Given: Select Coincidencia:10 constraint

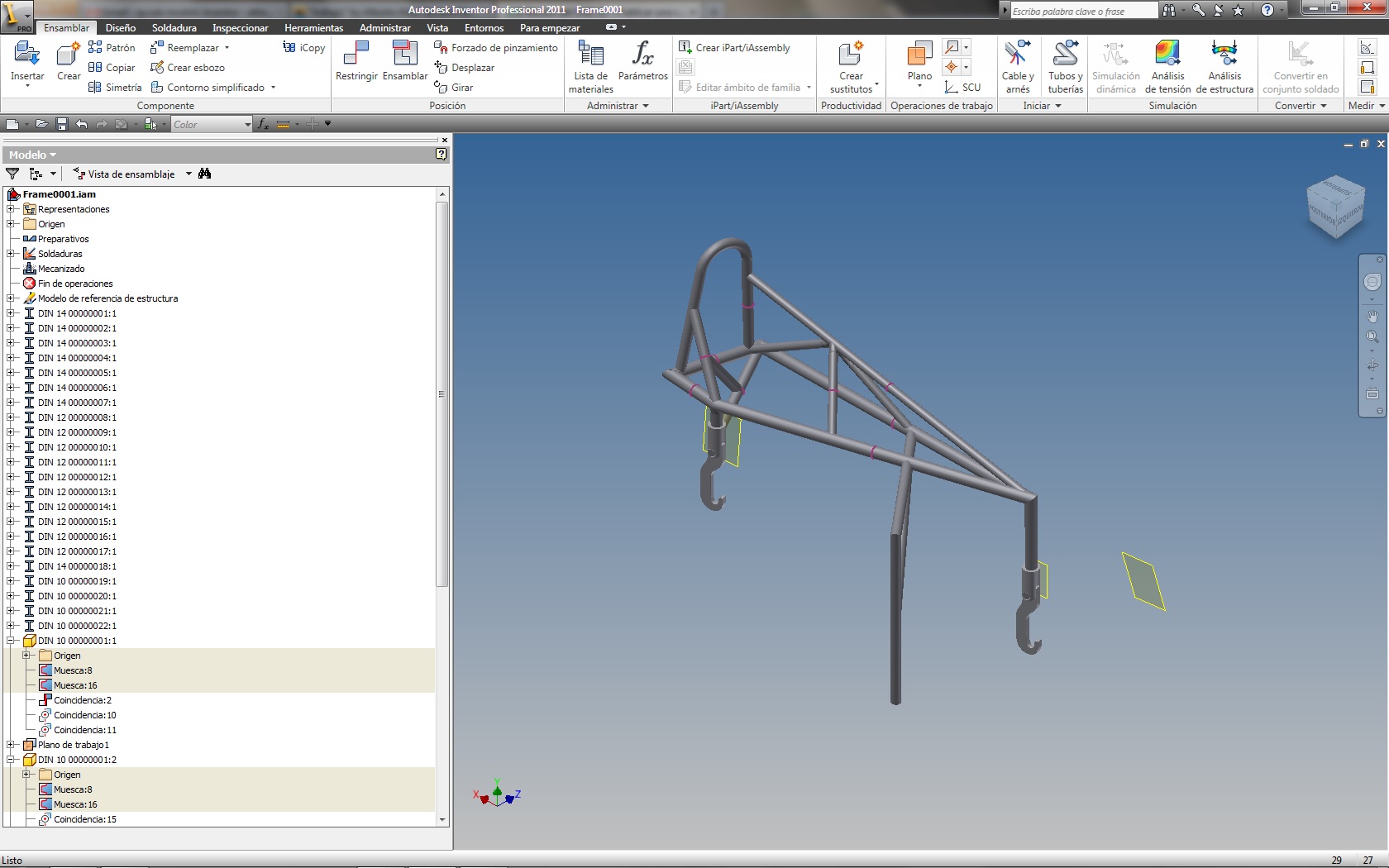Looking at the screenshot, I should 85,715.
